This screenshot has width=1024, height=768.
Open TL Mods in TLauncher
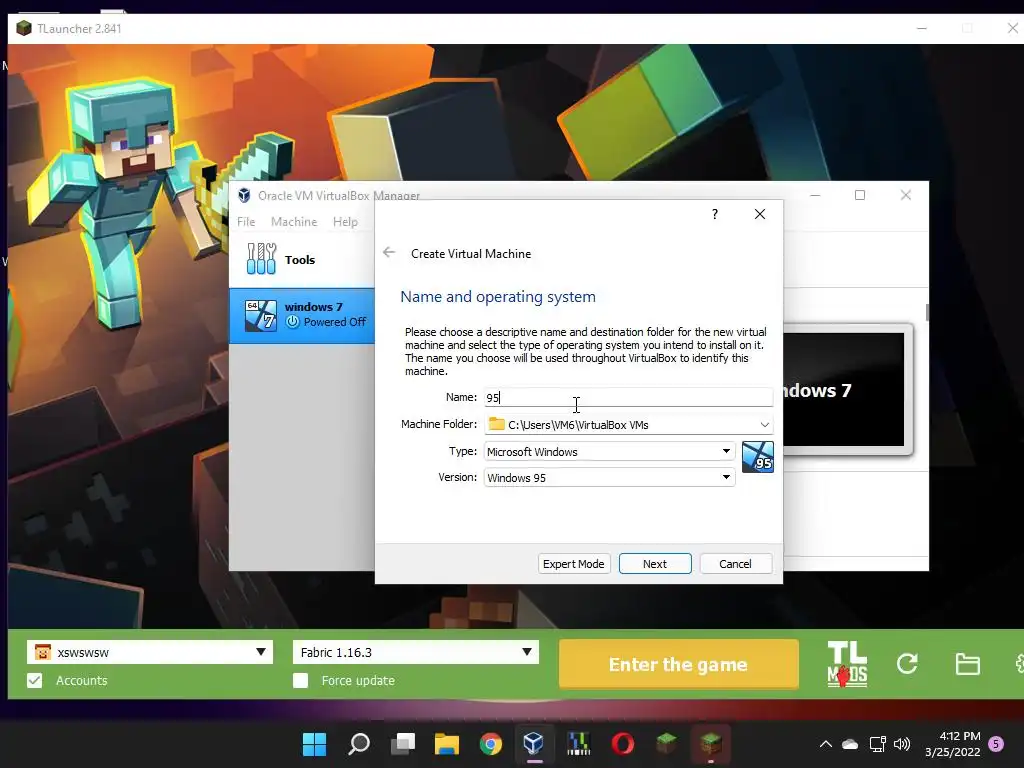click(847, 664)
